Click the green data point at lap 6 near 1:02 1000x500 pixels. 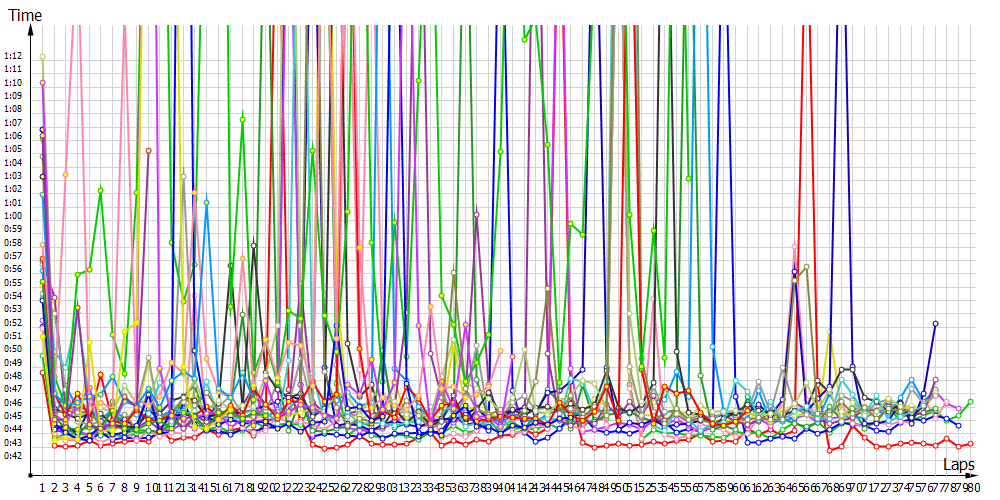pyautogui.click(x=101, y=190)
